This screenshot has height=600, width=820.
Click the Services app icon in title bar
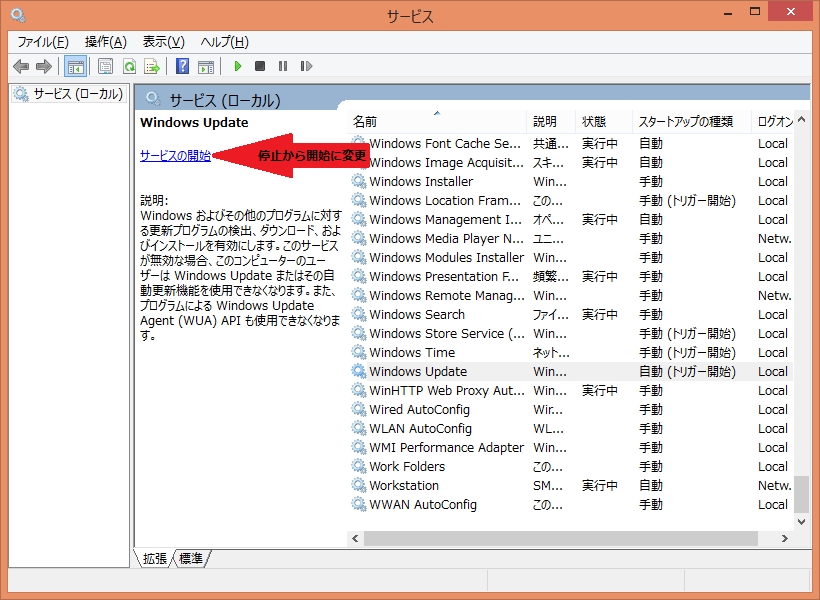point(18,15)
